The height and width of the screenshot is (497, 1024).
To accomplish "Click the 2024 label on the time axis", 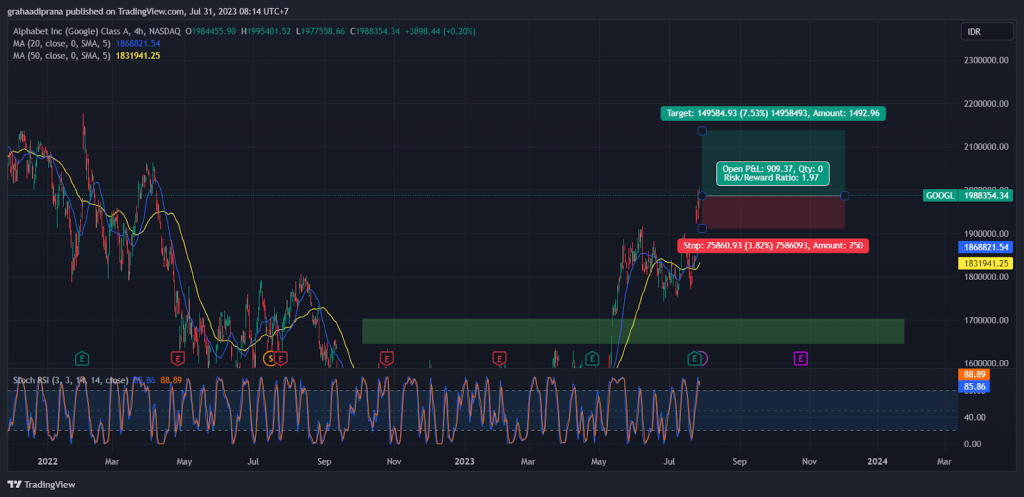I will point(877,462).
